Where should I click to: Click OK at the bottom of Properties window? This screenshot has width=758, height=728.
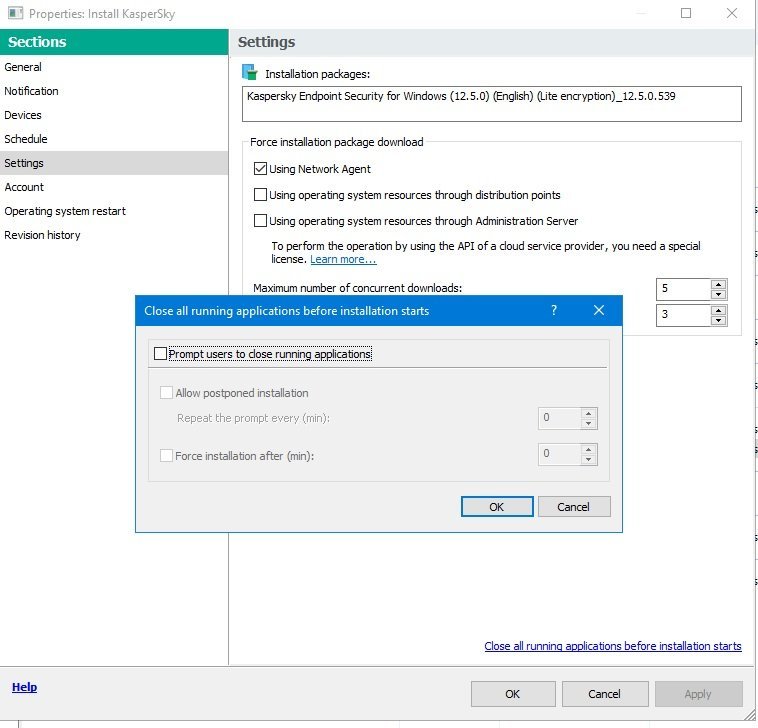(x=513, y=694)
